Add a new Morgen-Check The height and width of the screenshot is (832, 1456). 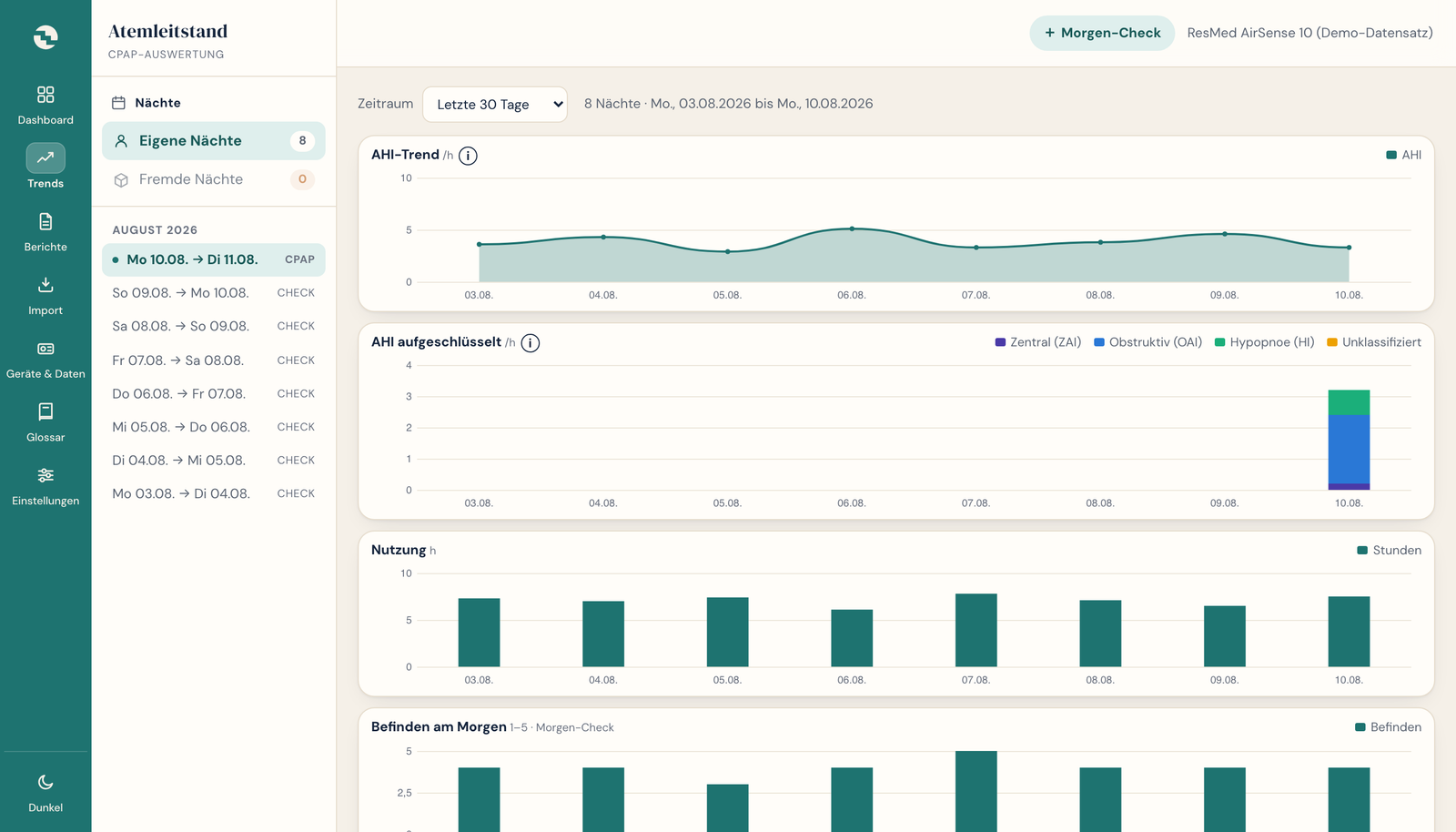coord(1102,33)
